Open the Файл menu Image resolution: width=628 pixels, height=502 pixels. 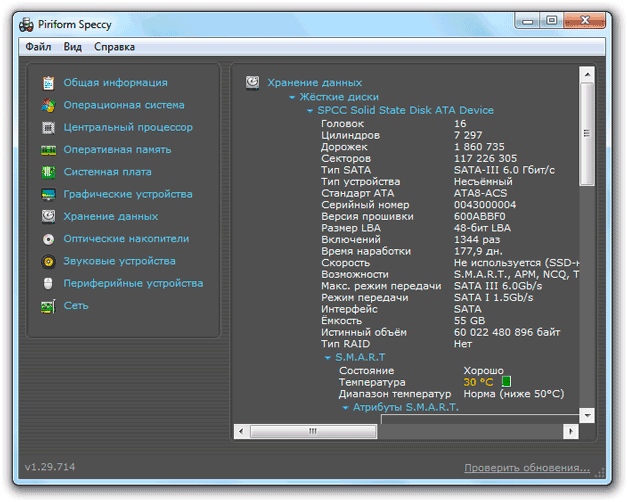point(38,47)
